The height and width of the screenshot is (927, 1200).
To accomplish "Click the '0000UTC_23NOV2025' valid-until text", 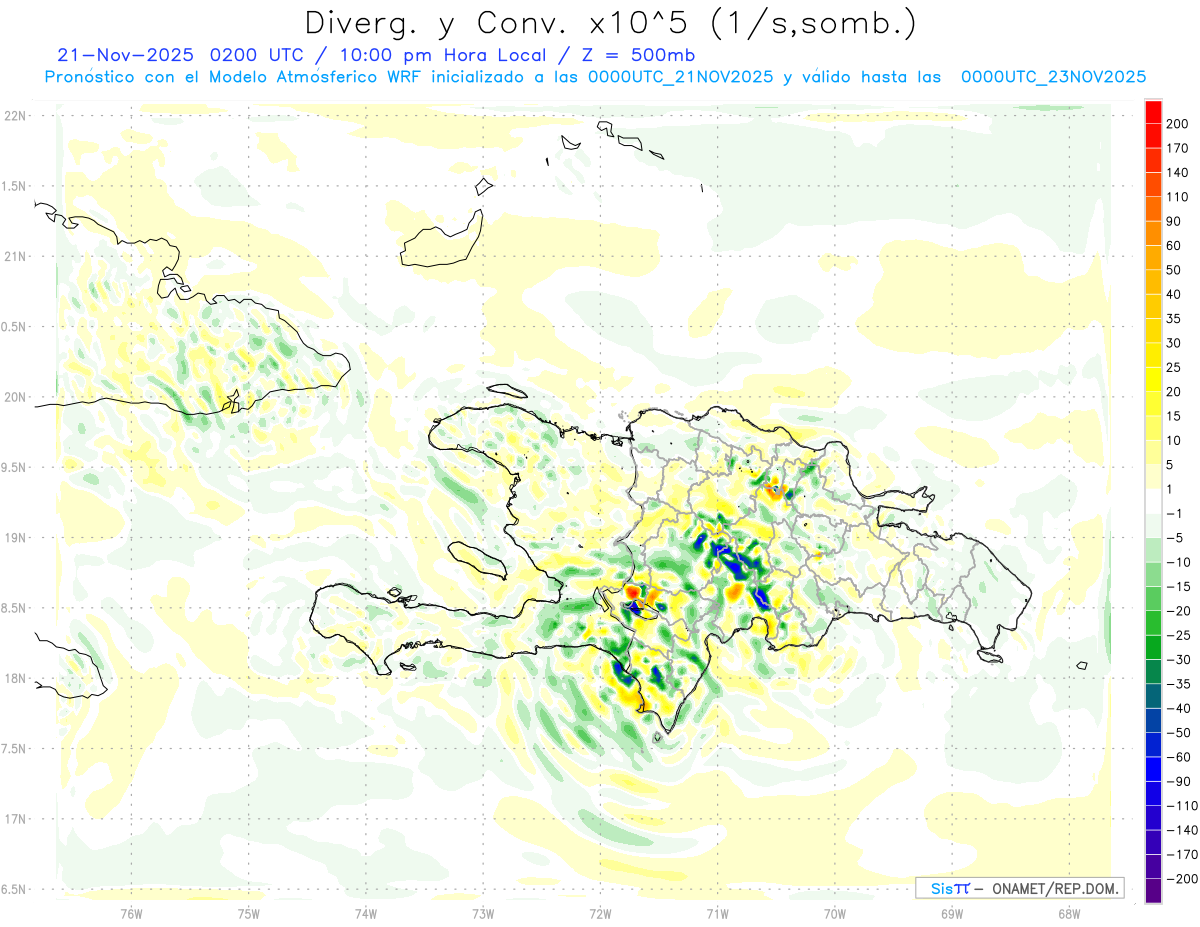I will point(1053,77).
